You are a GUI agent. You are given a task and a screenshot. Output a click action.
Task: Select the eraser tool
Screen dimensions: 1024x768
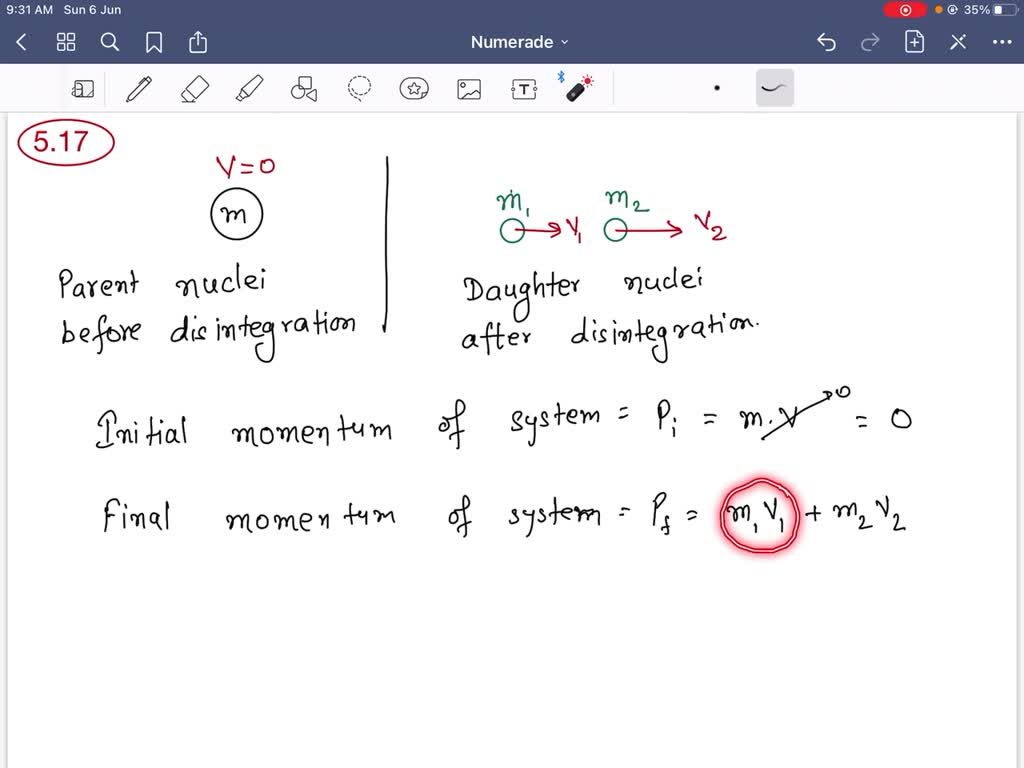194,88
